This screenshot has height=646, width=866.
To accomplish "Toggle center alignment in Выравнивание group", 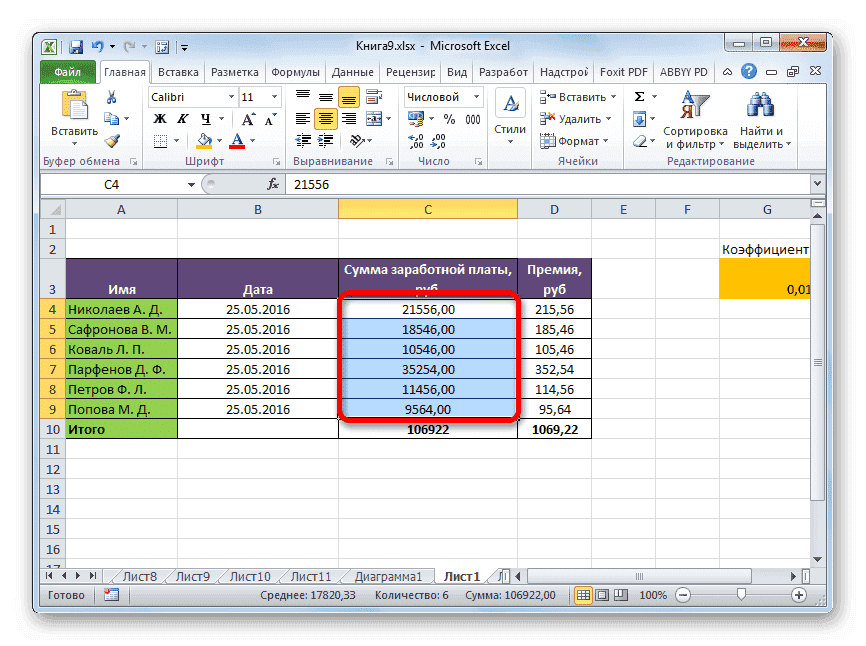I will click(x=325, y=119).
